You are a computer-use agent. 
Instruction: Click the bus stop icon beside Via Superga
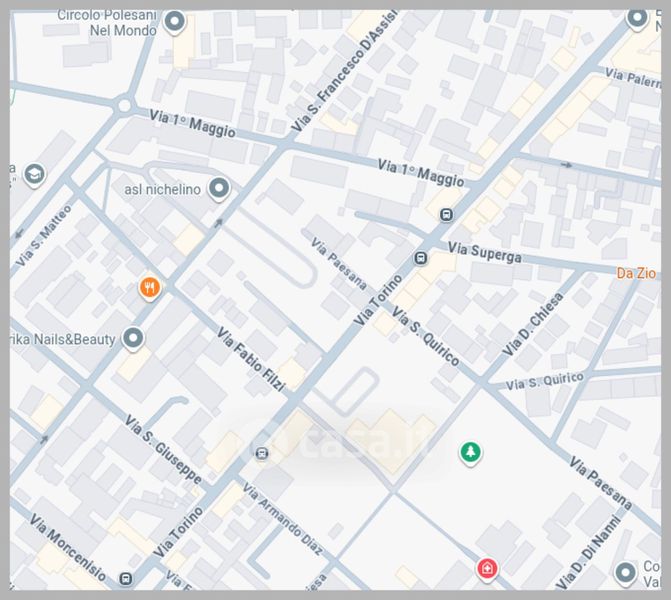click(x=421, y=259)
